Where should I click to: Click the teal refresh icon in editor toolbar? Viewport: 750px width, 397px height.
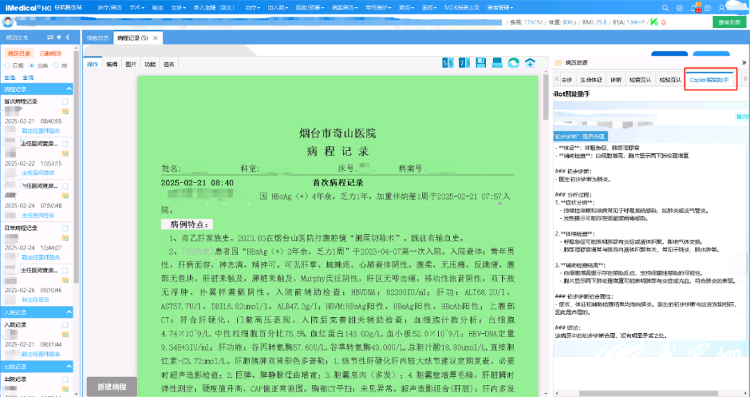tap(513, 63)
